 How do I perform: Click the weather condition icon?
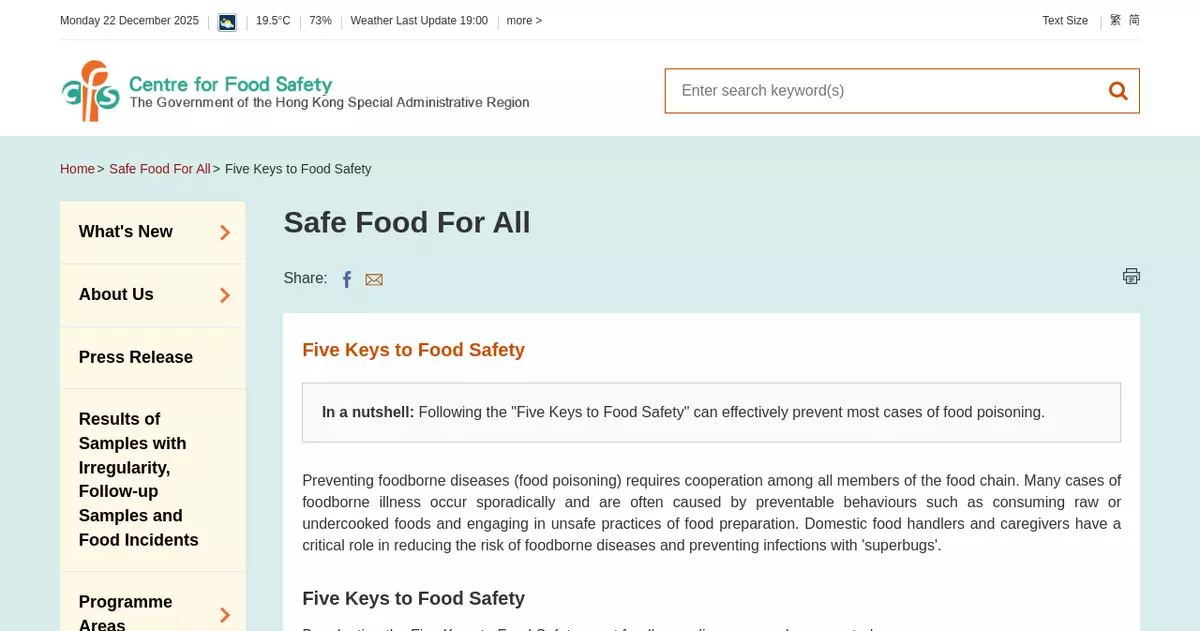(227, 22)
